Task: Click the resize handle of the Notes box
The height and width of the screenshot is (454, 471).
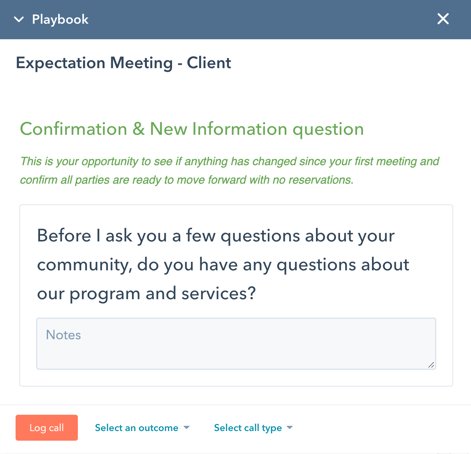Action: pos(431,365)
